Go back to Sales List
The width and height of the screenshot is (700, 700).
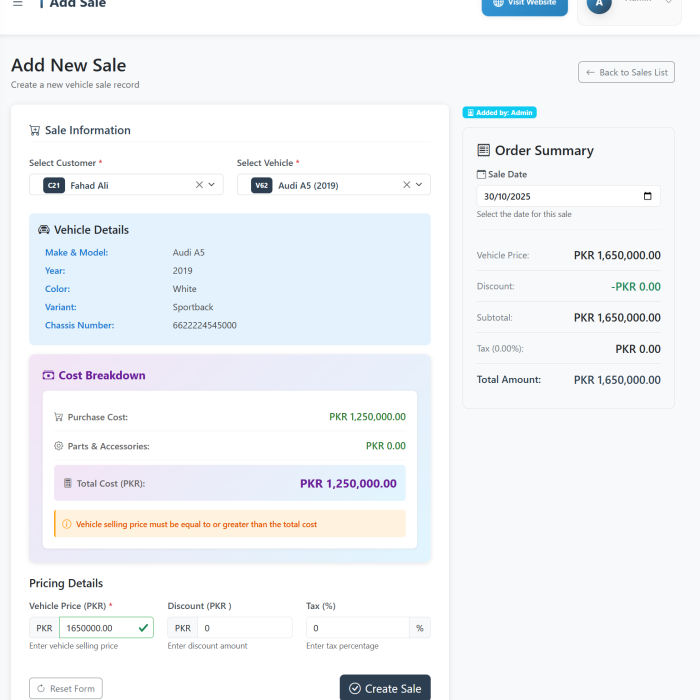pos(626,72)
